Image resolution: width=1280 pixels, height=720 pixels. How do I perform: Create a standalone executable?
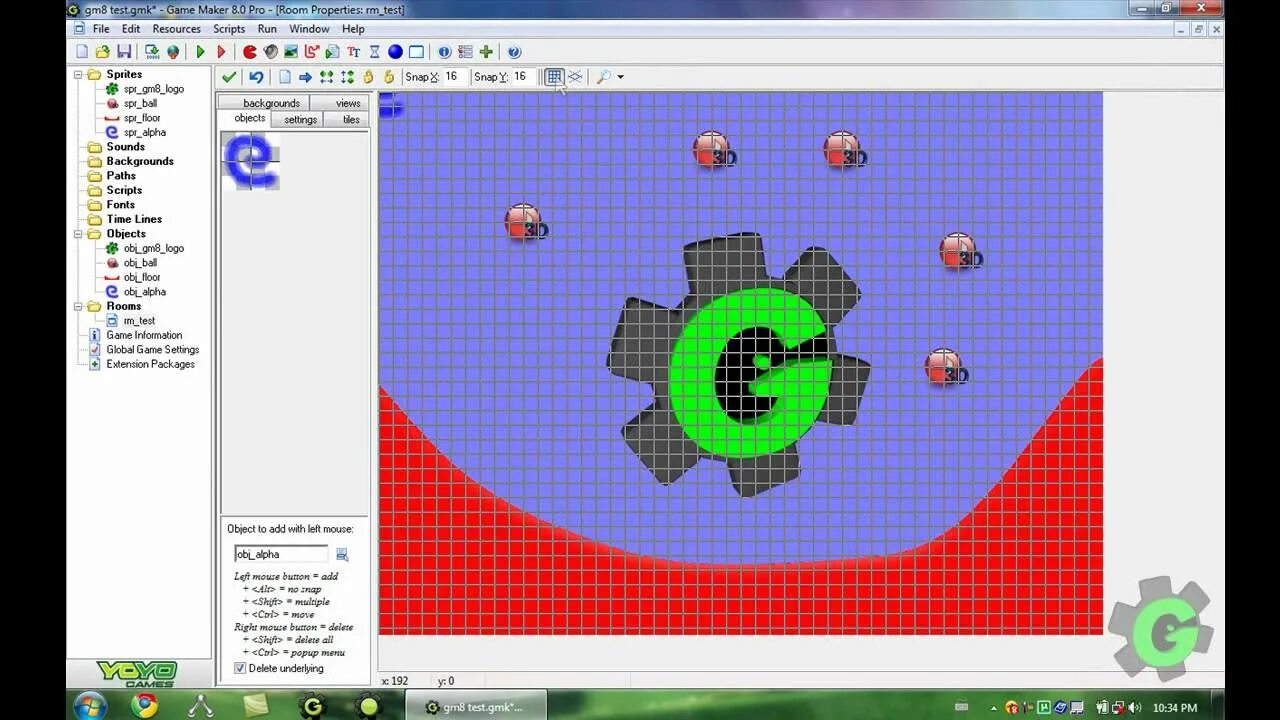click(152, 52)
